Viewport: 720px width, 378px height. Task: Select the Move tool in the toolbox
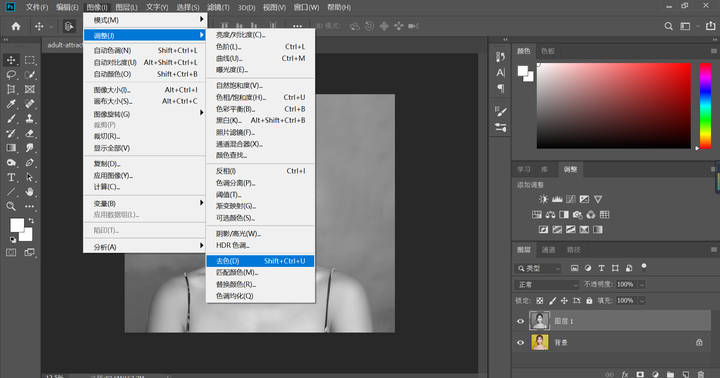11,60
